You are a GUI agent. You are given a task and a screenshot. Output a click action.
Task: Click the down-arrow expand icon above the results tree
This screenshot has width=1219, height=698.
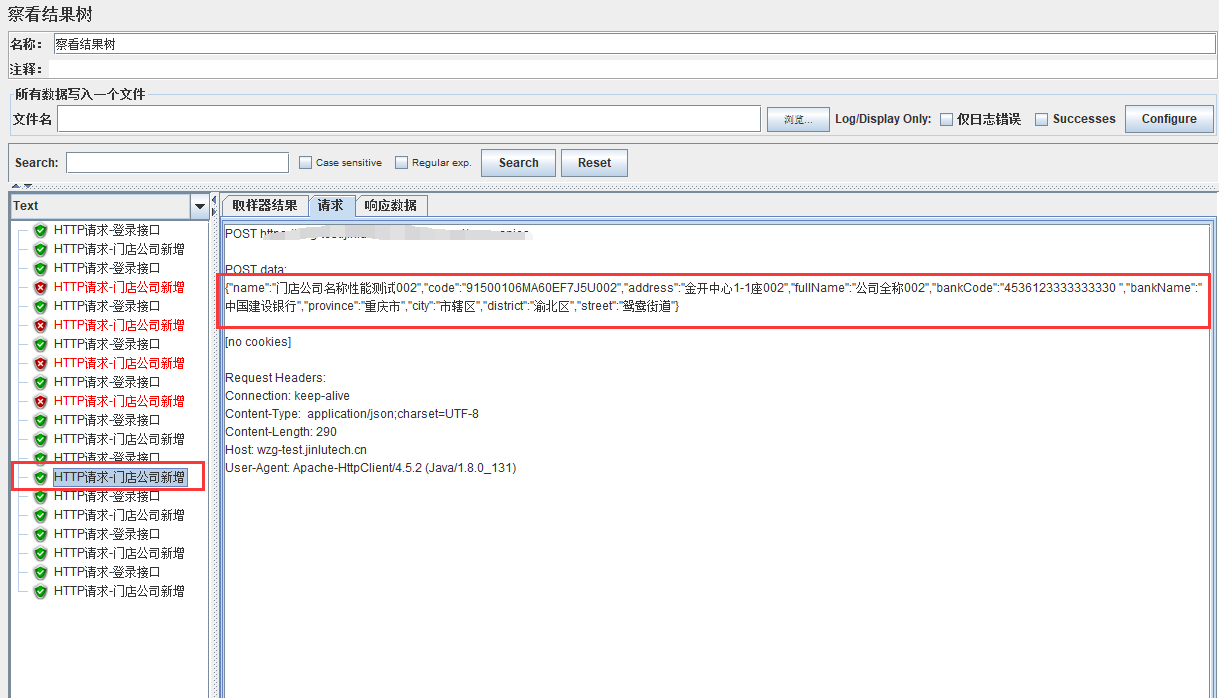click(x=28, y=186)
